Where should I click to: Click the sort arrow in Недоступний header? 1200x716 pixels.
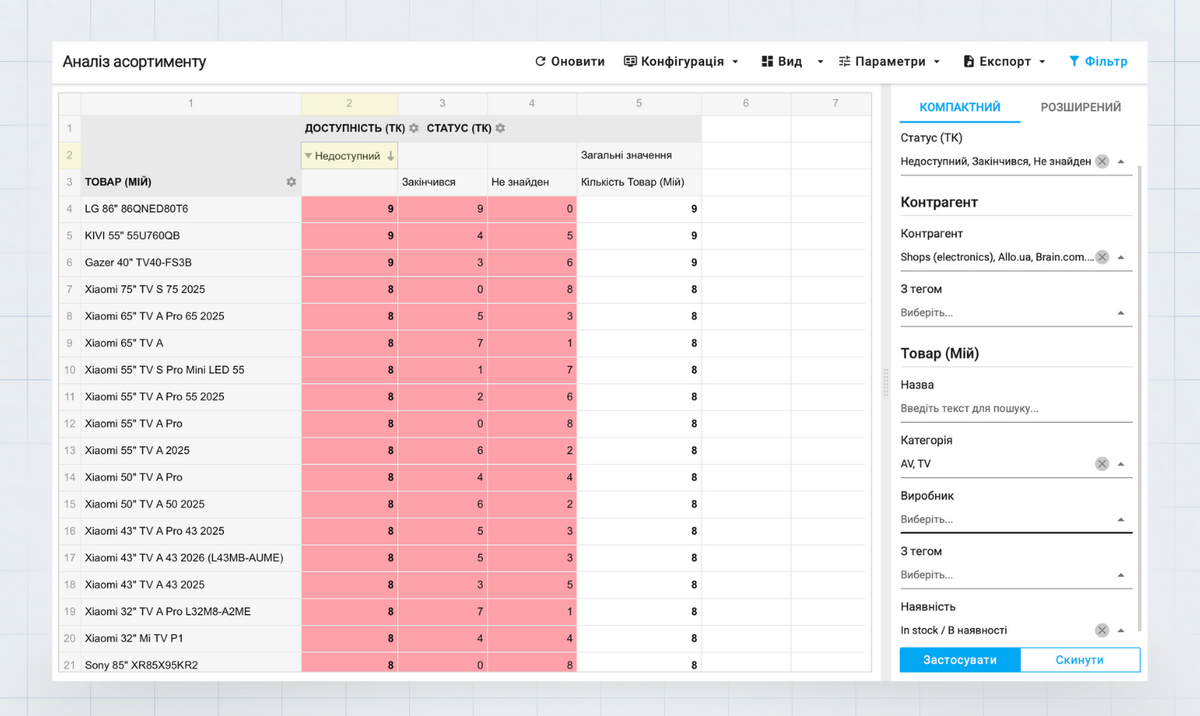pos(390,156)
